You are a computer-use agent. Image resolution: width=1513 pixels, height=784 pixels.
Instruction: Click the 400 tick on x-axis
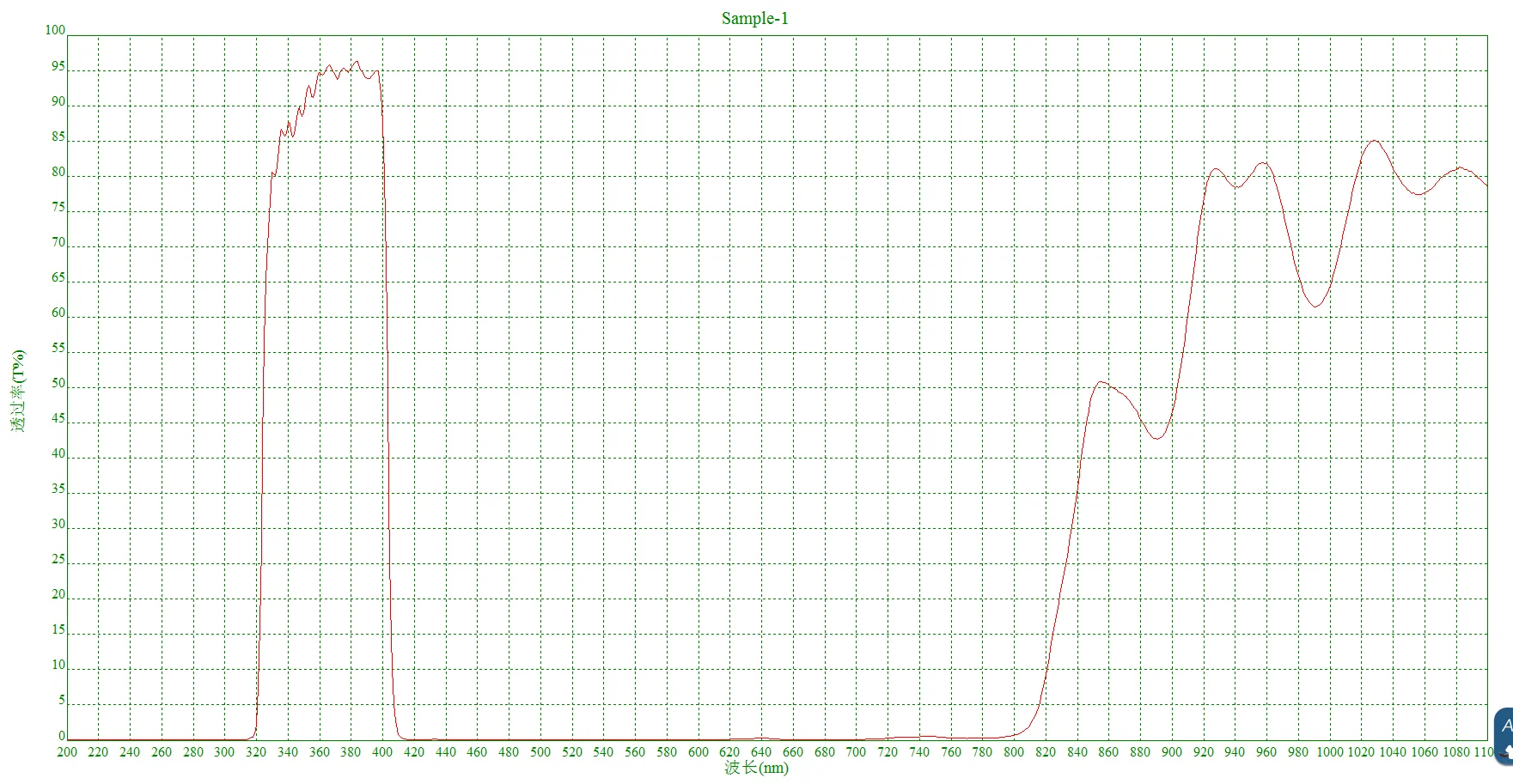click(382, 752)
